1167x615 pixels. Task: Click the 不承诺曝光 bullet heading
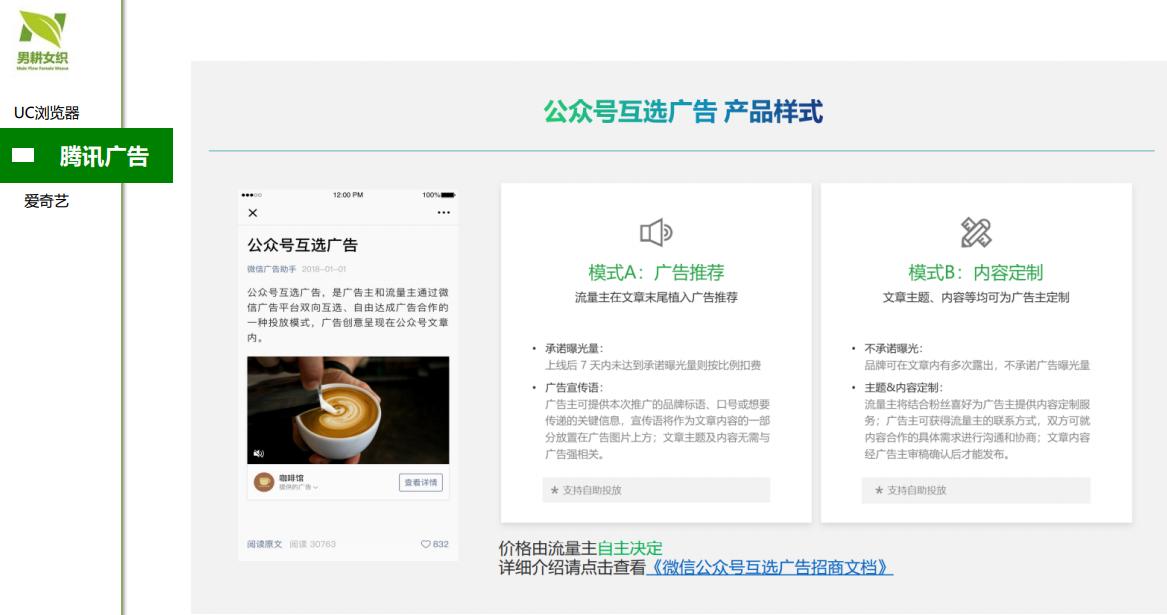(x=893, y=348)
